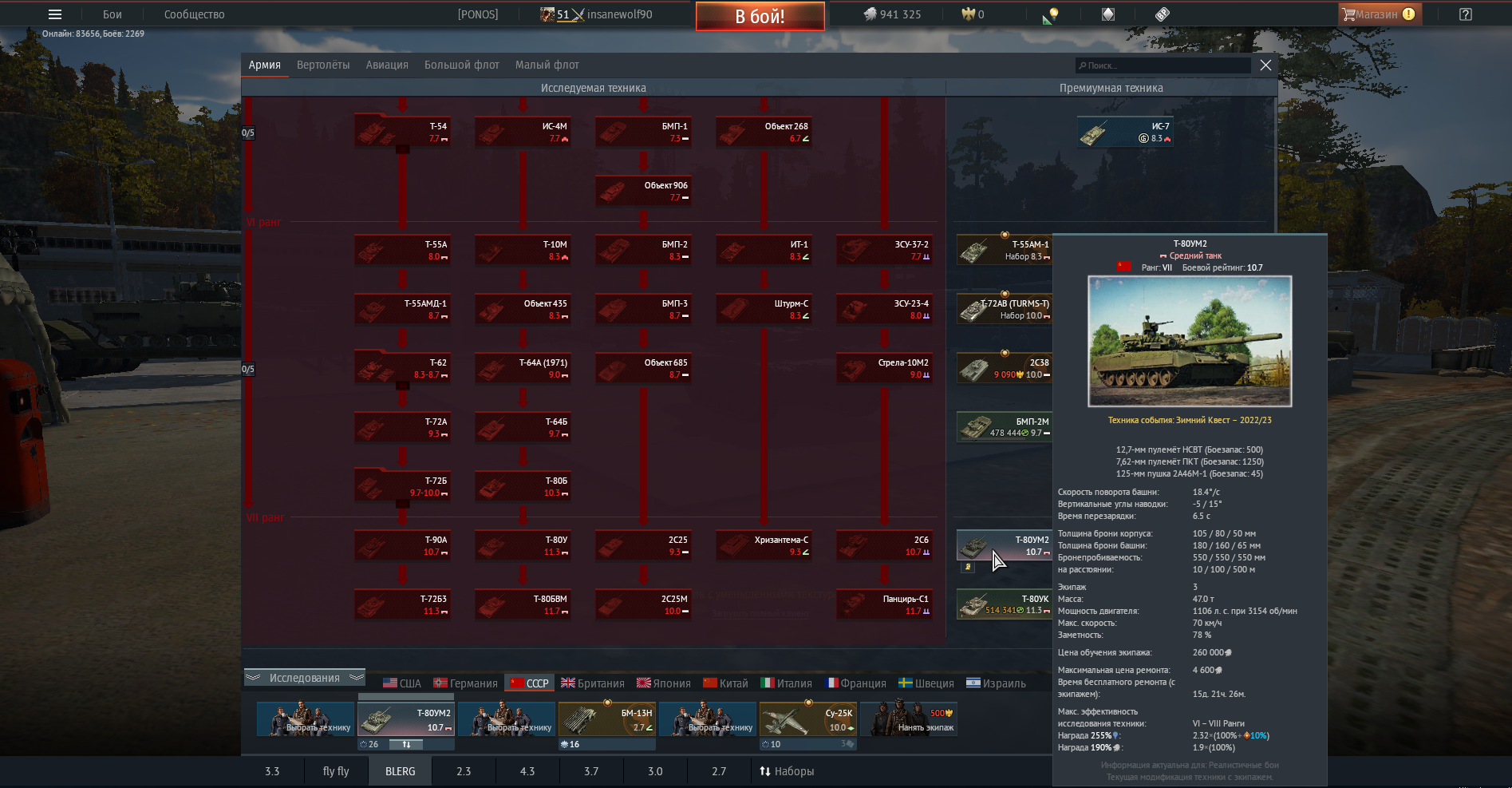Open the help question mark icon
Viewport: 1512px width, 788px height.
(x=1466, y=14)
